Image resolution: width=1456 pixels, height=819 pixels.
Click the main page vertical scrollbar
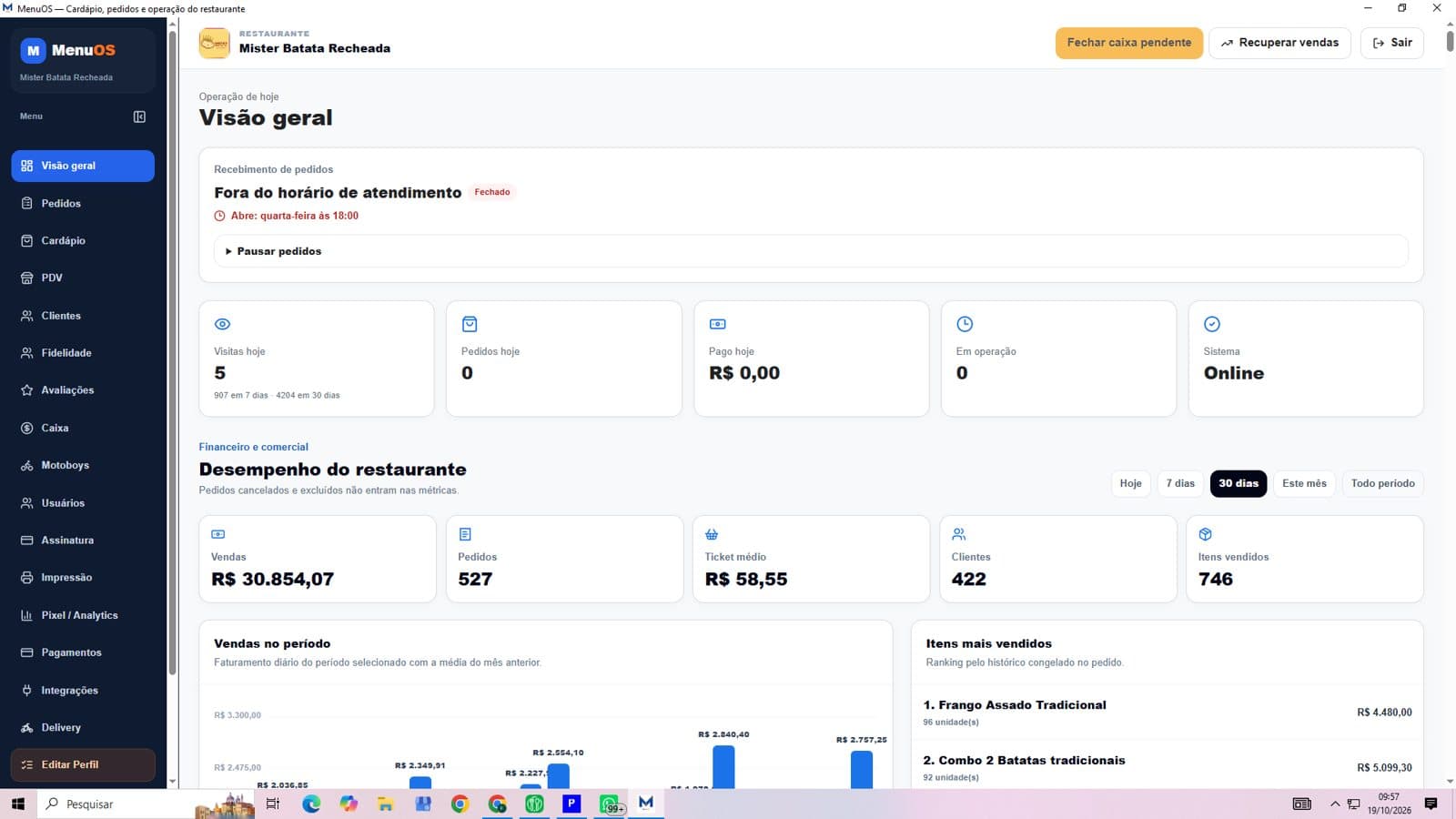point(1450,42)
